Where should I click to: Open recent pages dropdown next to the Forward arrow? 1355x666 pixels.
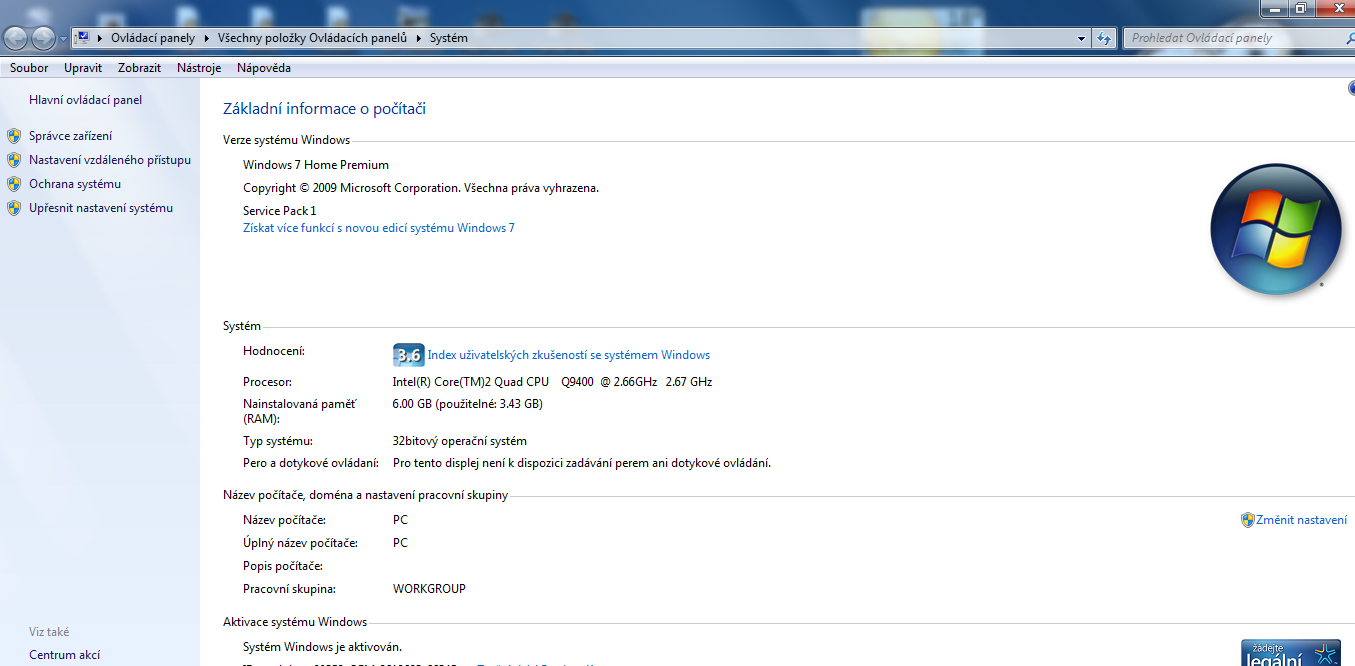pos(64,39)
